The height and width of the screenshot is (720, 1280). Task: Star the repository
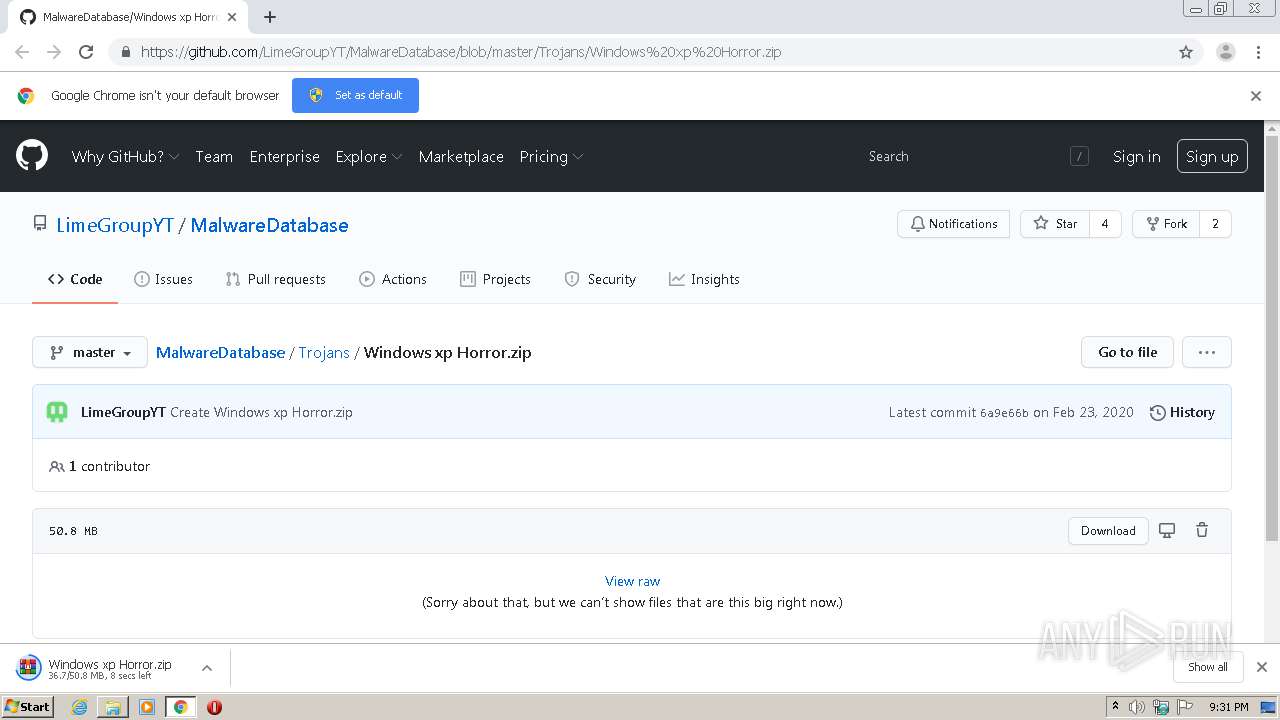(x=1055, y=224)
